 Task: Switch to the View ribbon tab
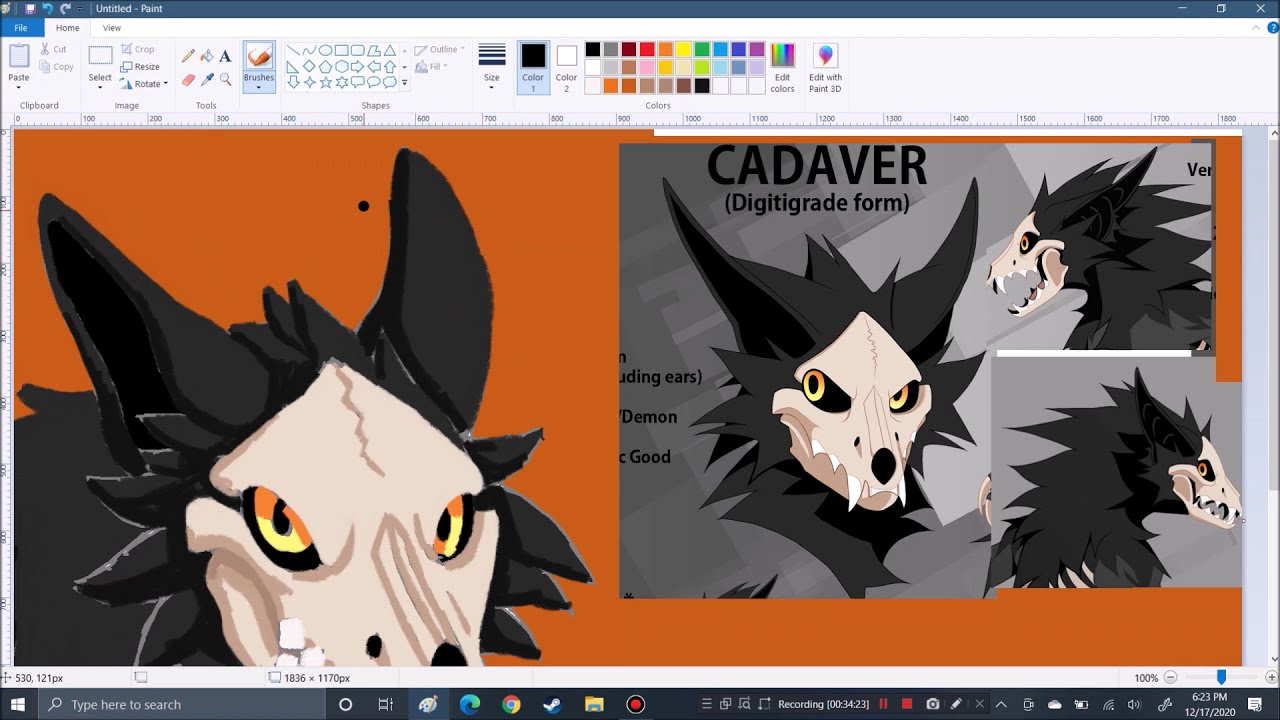tap(111, 28)
